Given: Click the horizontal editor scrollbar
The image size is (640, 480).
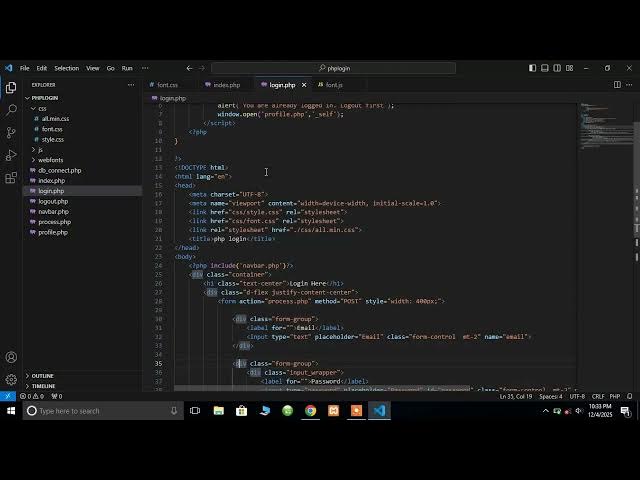Looking at the screenshot, I should click(x=322, y=388).
